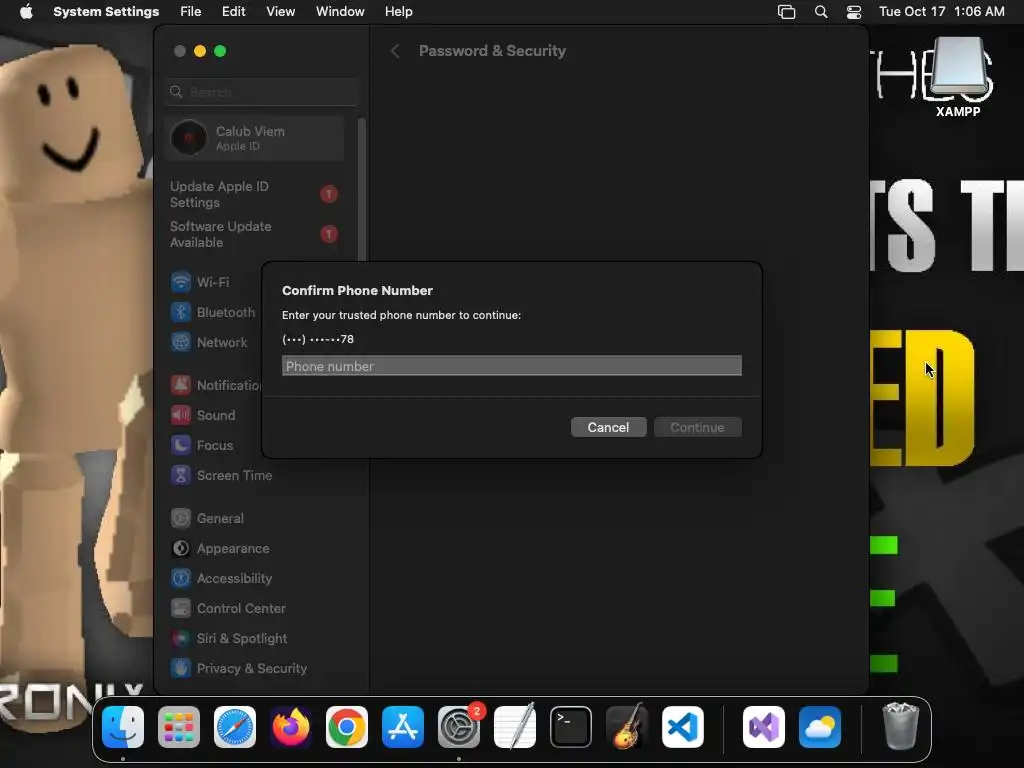Cancel the Confirm Phone Number dialog
Image resolution: width=1024 pixels, height=768 pixels.
pyautogui.click(x=609, y=427)
